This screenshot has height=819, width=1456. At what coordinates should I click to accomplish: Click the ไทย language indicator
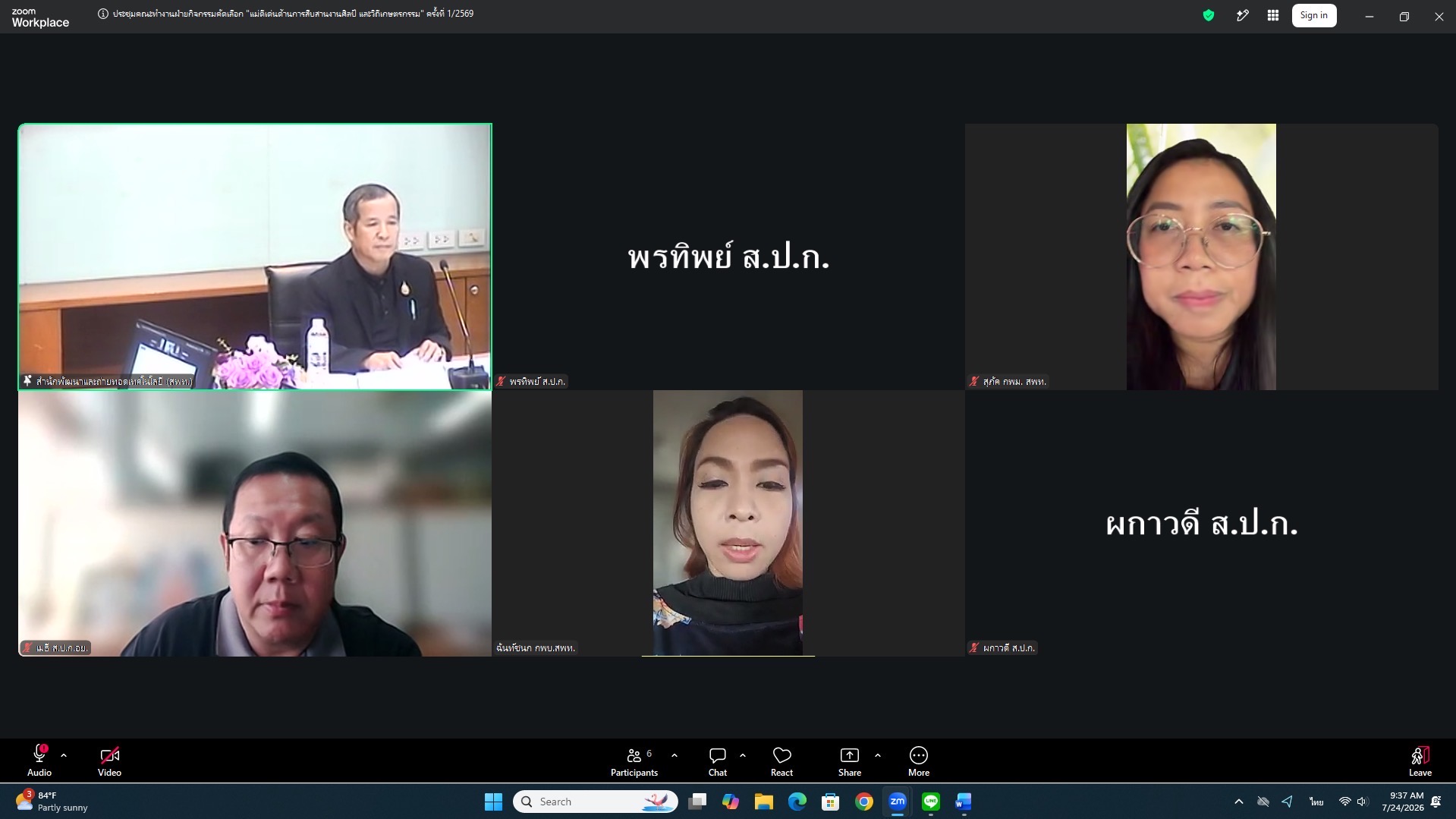(x=1316, y=802)
